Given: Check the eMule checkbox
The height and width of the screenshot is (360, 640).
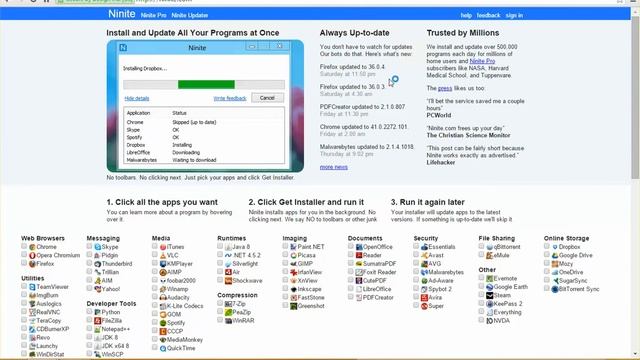Looking at the screenshot, I should tap(481, 254).
